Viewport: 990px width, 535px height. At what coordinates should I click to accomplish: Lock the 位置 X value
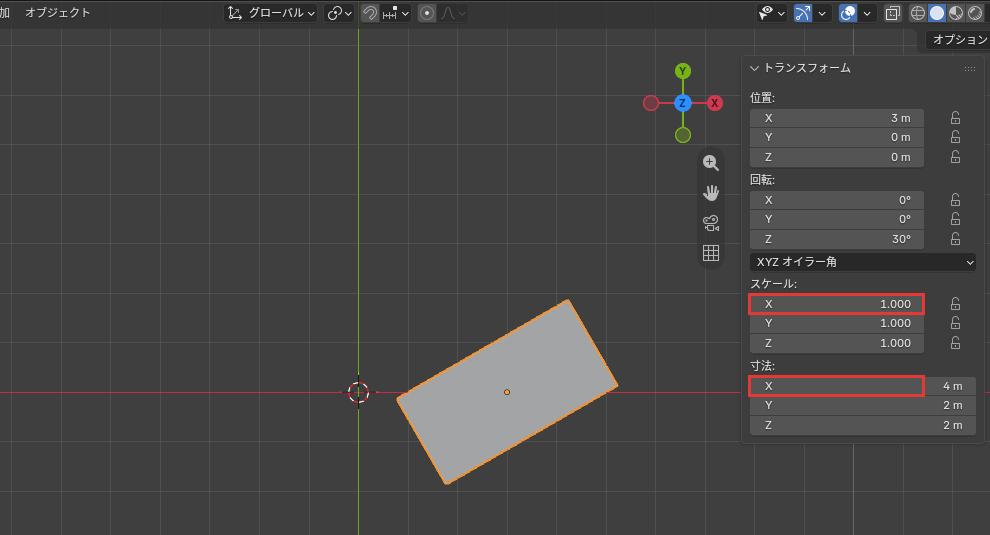click(x=955, y=118)
